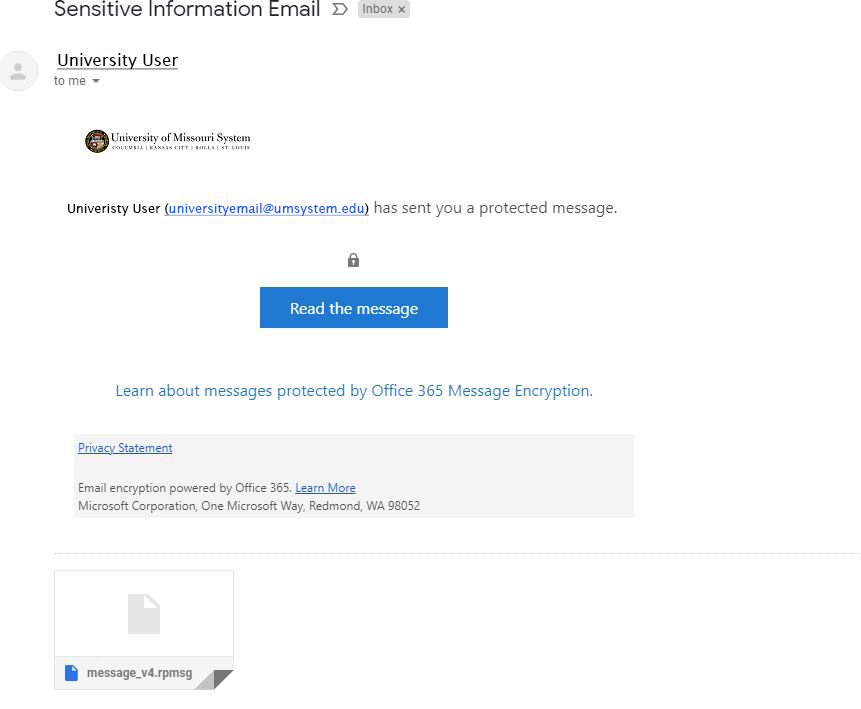Image resolution: width=861 pixels, height=709 pixels.
Task: Click the University of Missouri System text banner
Action: [181, 141]
